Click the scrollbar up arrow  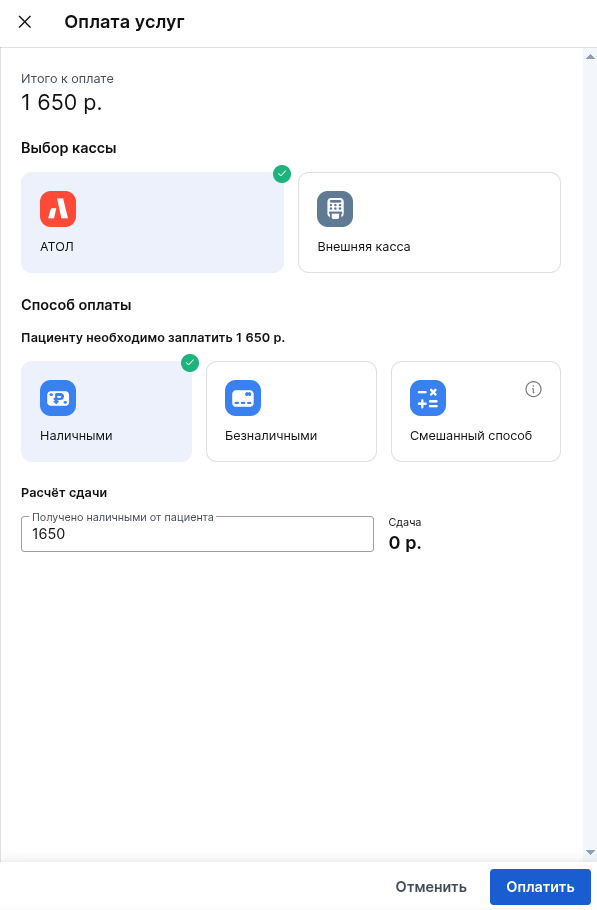pos(590,57)
